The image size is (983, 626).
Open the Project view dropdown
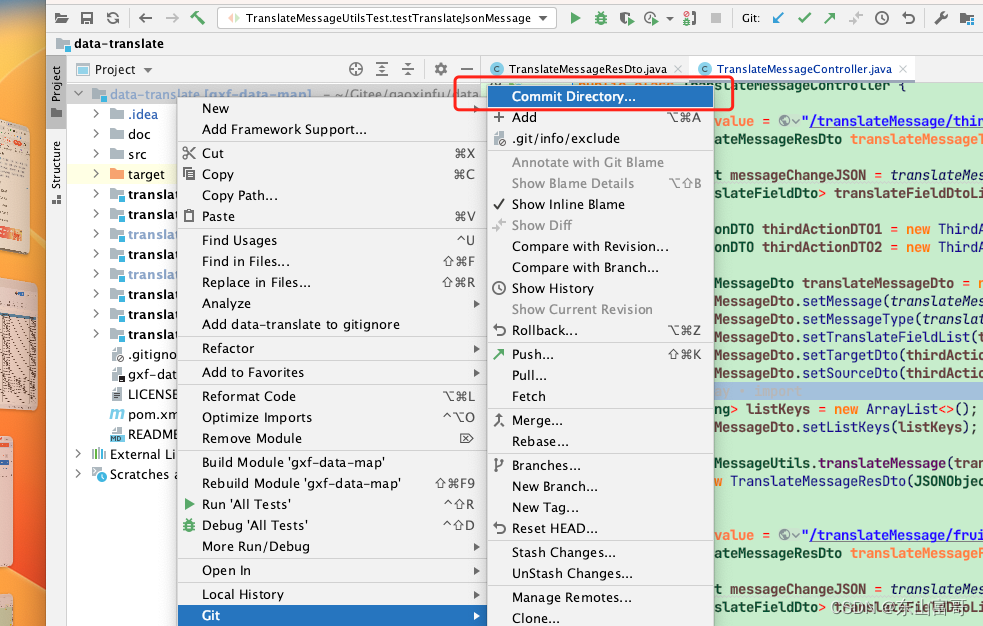pos(148,70)
